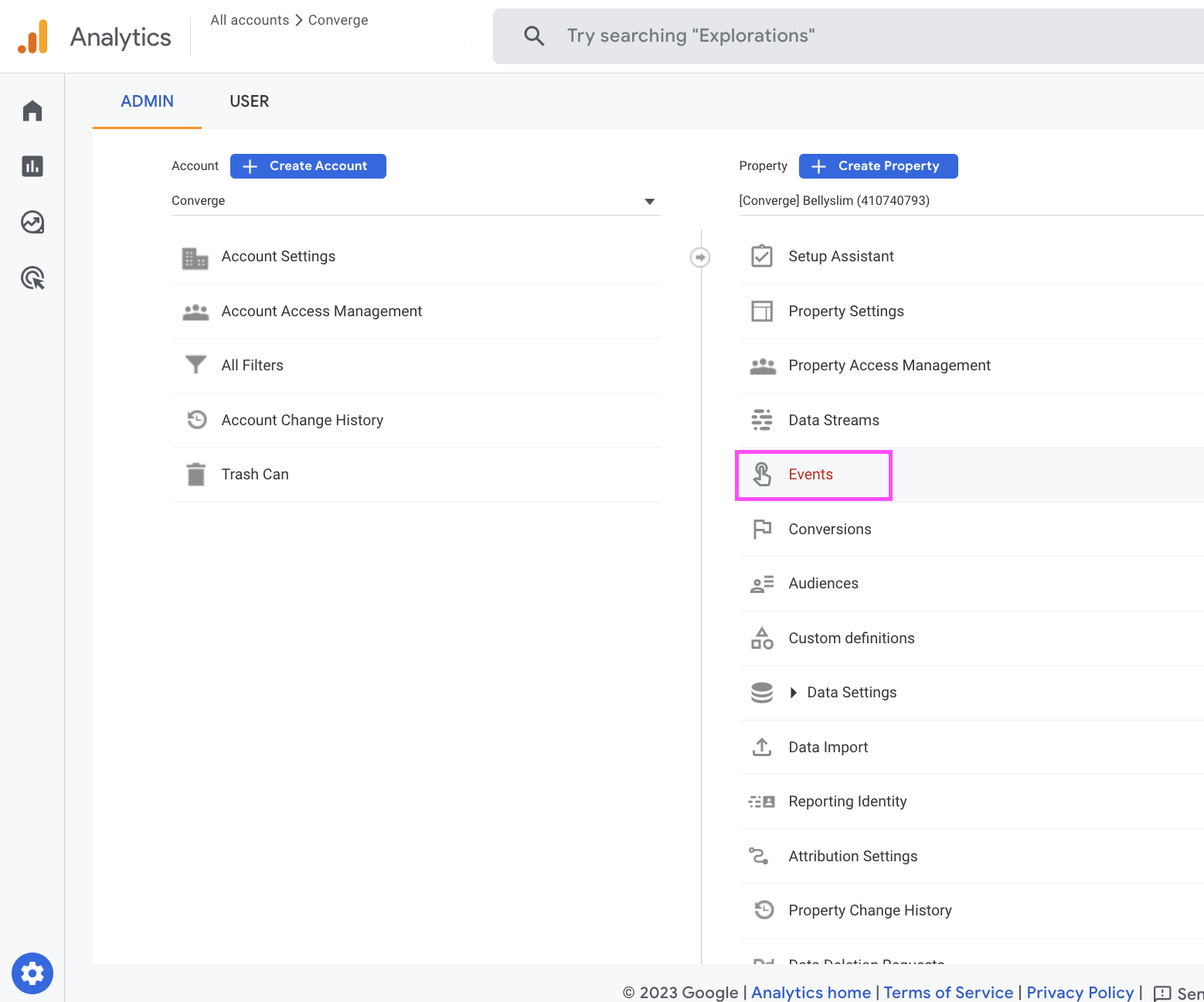Click the Create Account button
Image resolution: width=1204 pixels, height=1002 pixels.
coord(308,166)
